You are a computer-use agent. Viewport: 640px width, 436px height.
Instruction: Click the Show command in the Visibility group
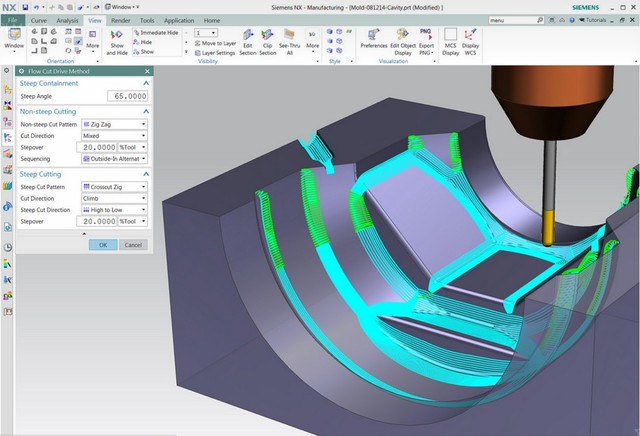pos(144,52)
